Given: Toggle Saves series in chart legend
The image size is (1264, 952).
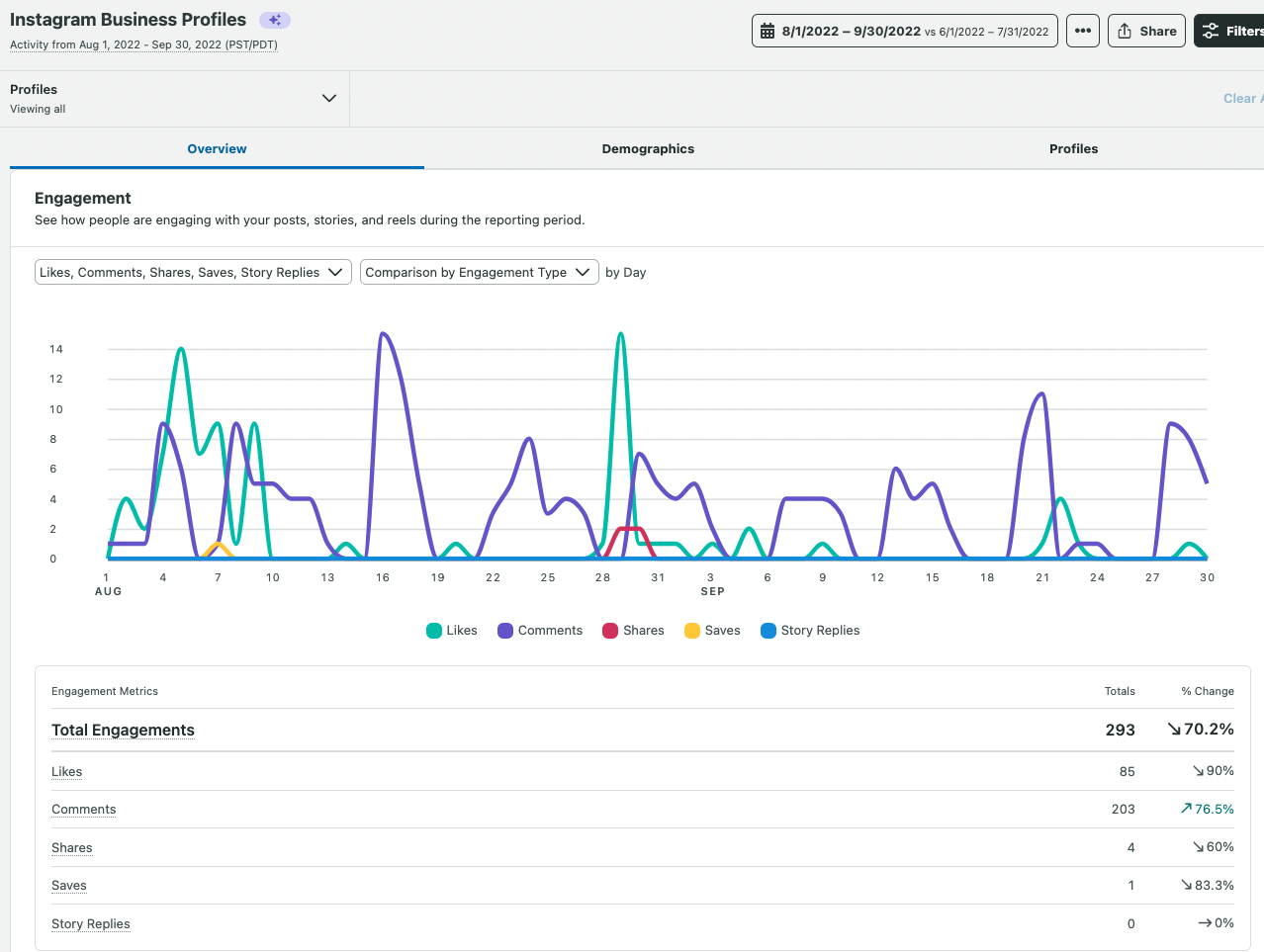Looking at the screenshot, I should (712, 631).
